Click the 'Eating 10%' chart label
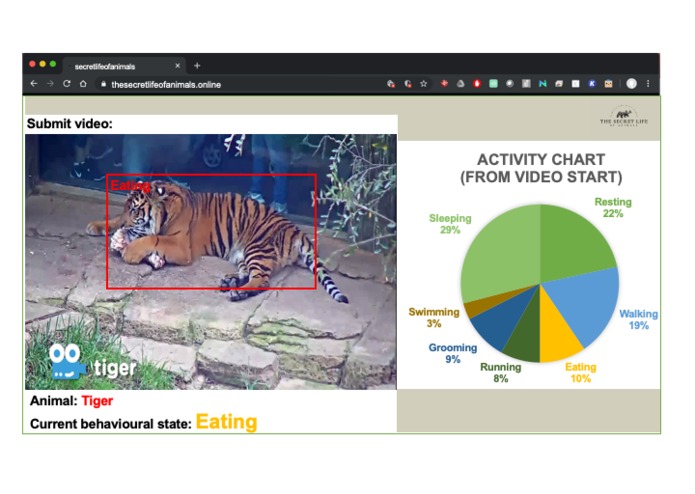 tap(581, 373)
